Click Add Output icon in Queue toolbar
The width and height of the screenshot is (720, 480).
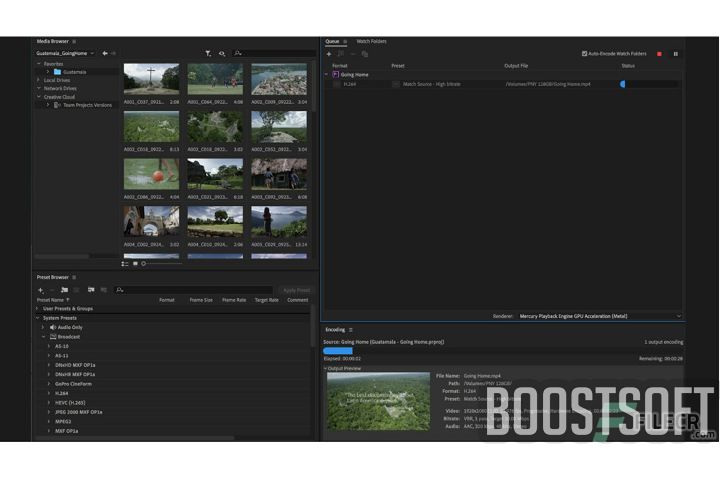pos(341,54)
